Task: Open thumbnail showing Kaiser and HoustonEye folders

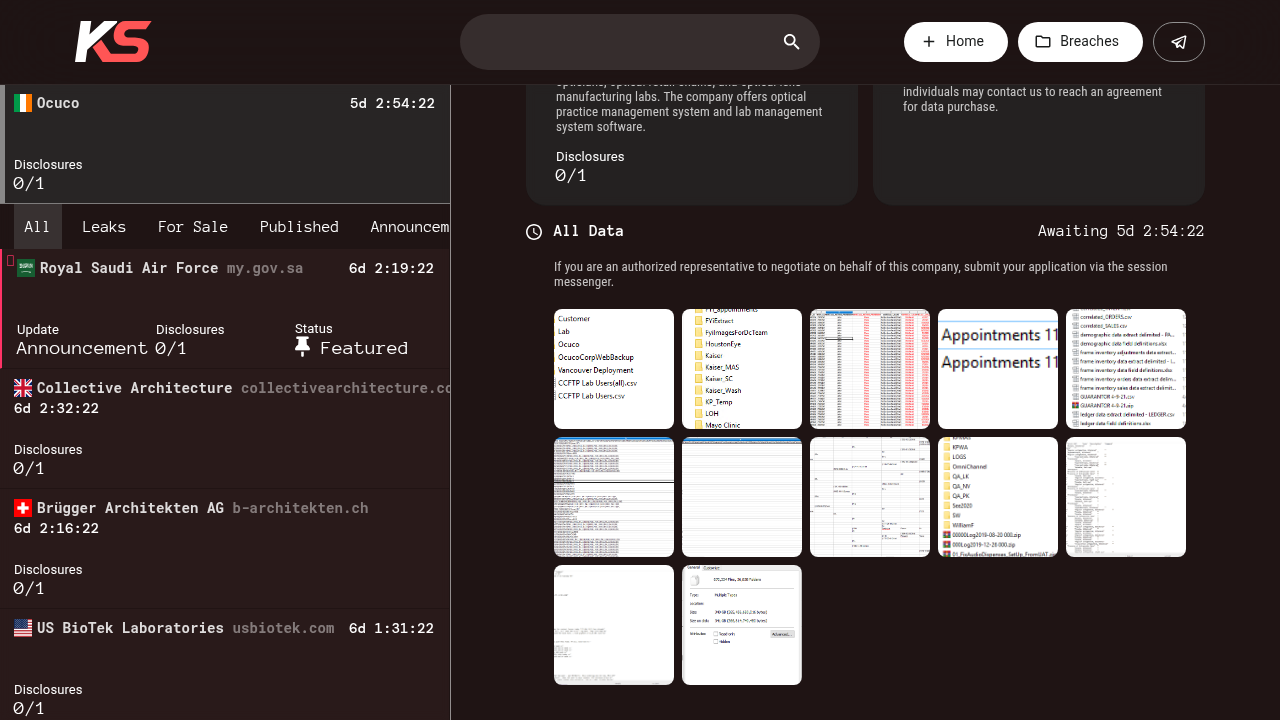Action: [x=742, y=369]
